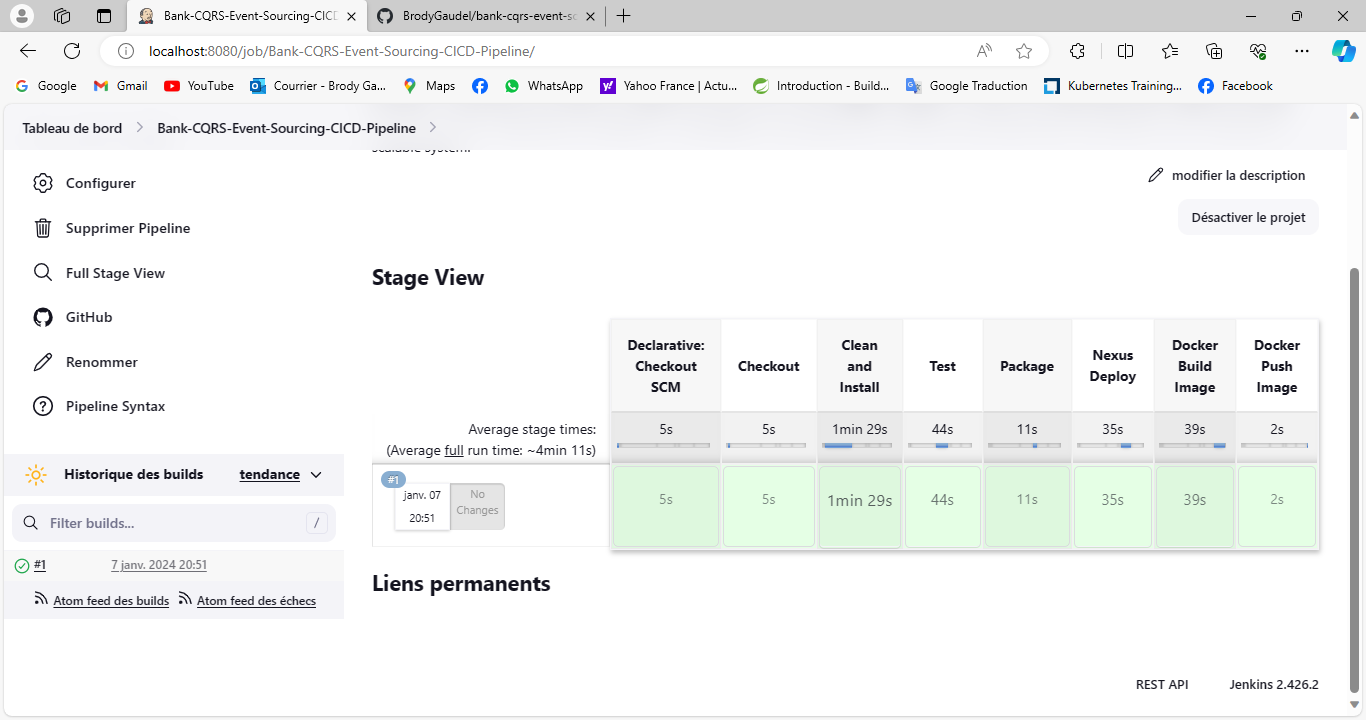The height and width of the screenshot is (720, 1366).
Task: Open the Google bookmark
Action: coord(46,86)
